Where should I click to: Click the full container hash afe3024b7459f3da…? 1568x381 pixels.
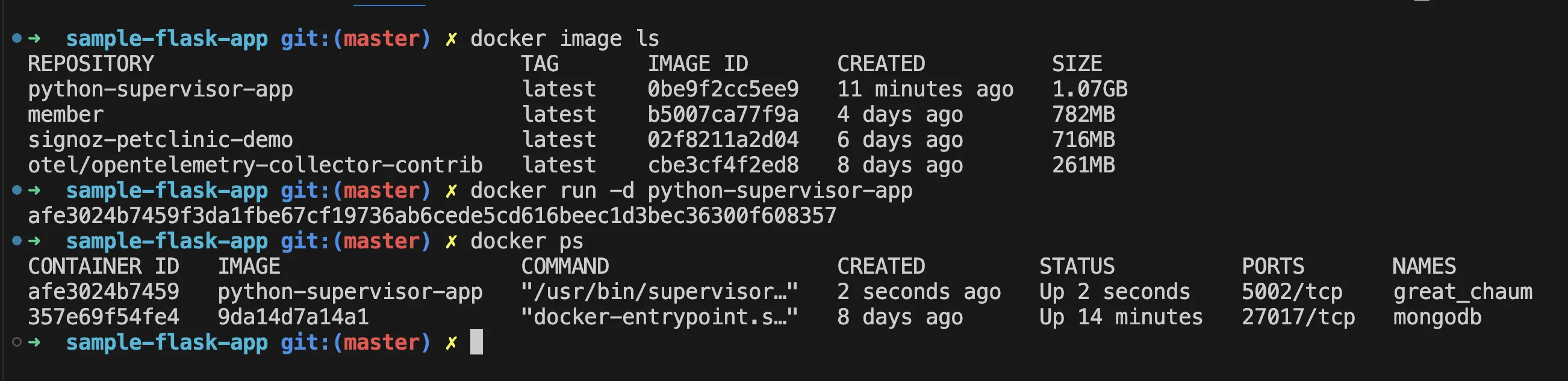[x=432, y=216]
